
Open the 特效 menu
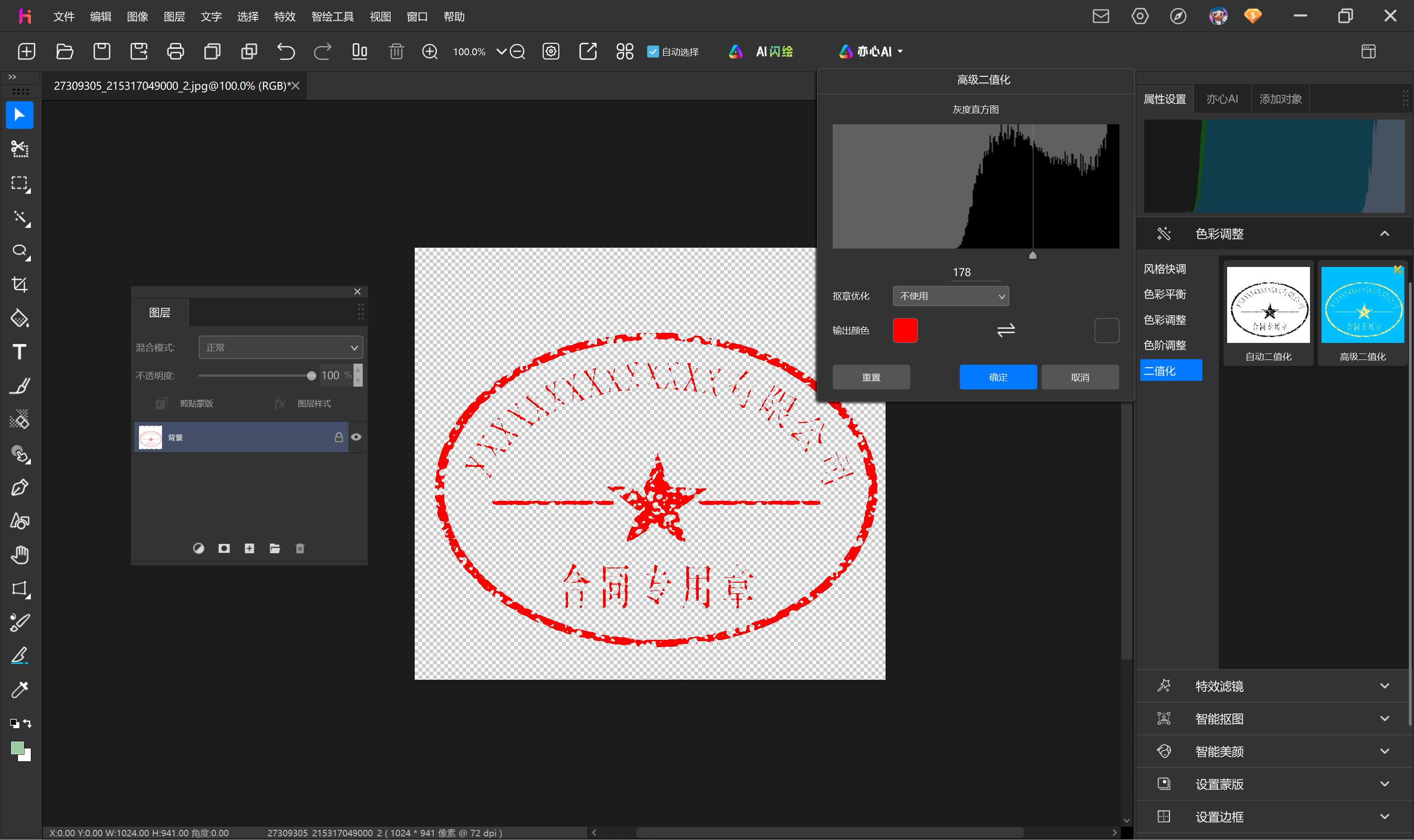pos(284,17)
